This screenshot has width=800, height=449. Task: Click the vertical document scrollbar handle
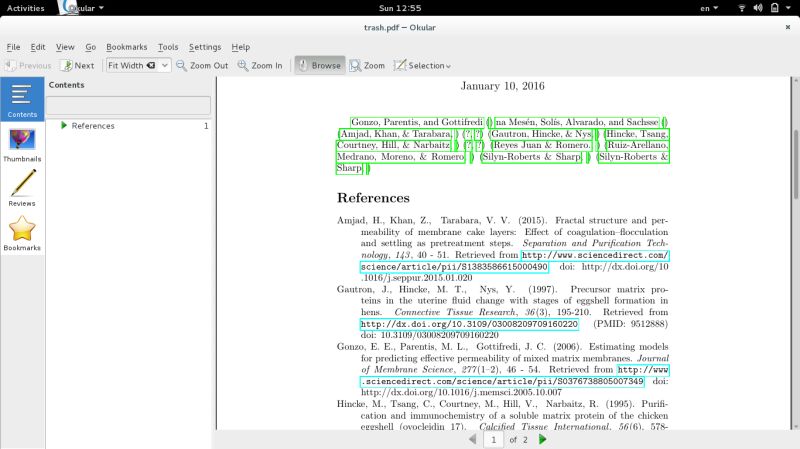[x=796, y=165]
